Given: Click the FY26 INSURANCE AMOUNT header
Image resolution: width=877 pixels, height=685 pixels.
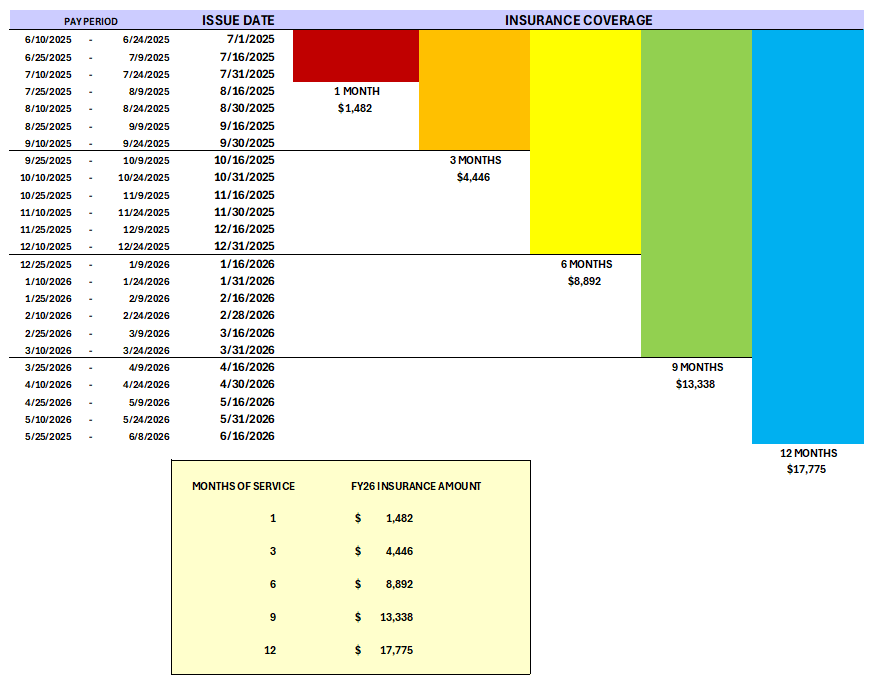Looking at the screenshot, I should pyautogui.click(x=415, y=485).
